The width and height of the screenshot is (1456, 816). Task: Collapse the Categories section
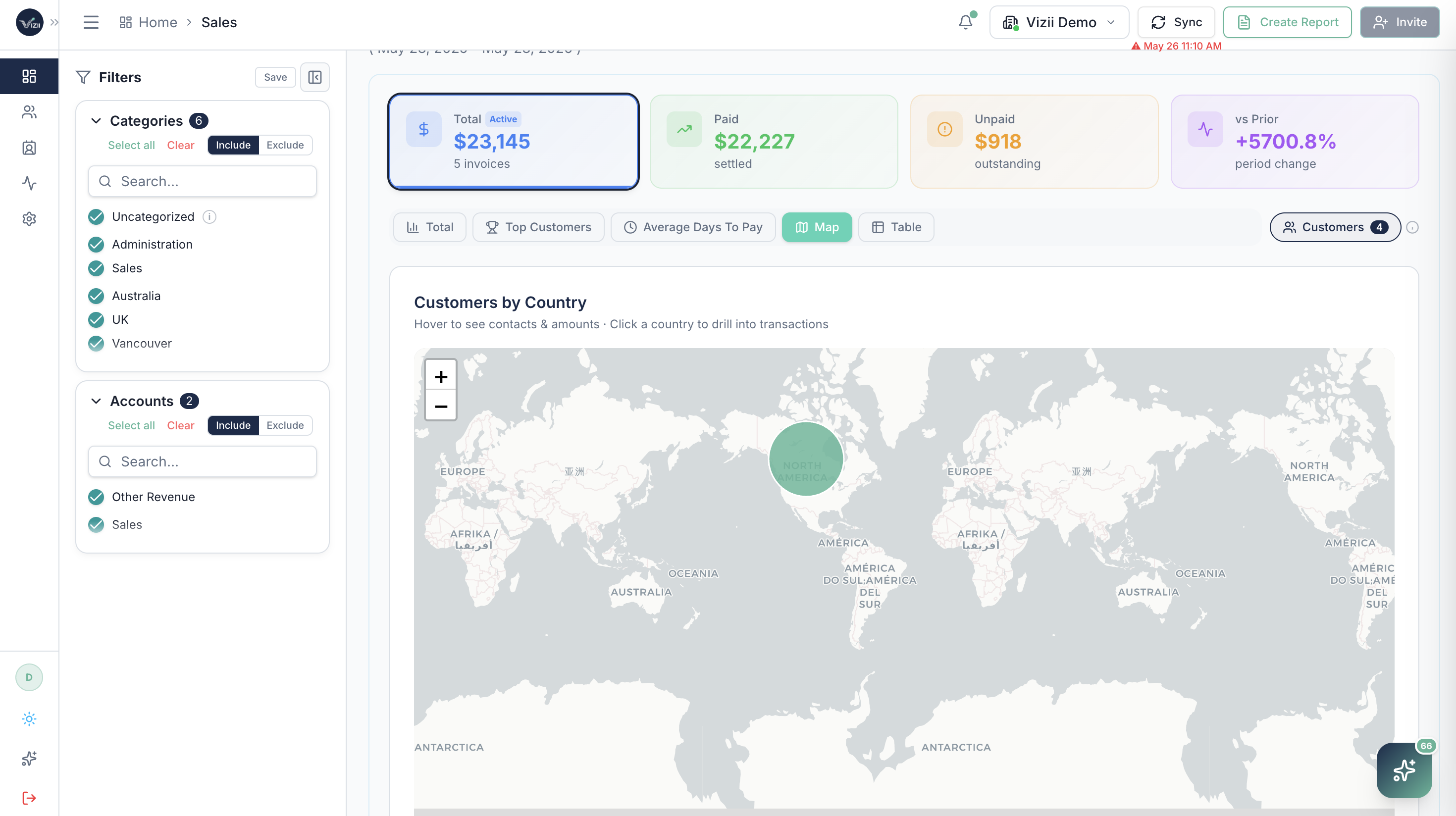click(96, 121)
